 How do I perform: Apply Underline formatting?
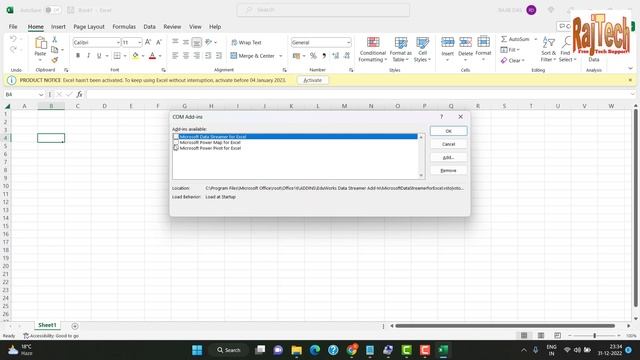(x=99, y=56)
